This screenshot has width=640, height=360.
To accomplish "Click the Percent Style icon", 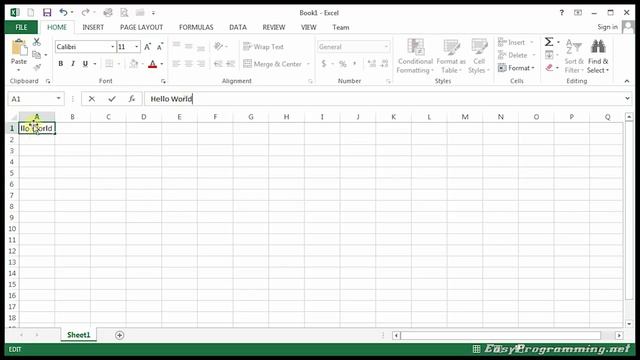I will point(343,64).
